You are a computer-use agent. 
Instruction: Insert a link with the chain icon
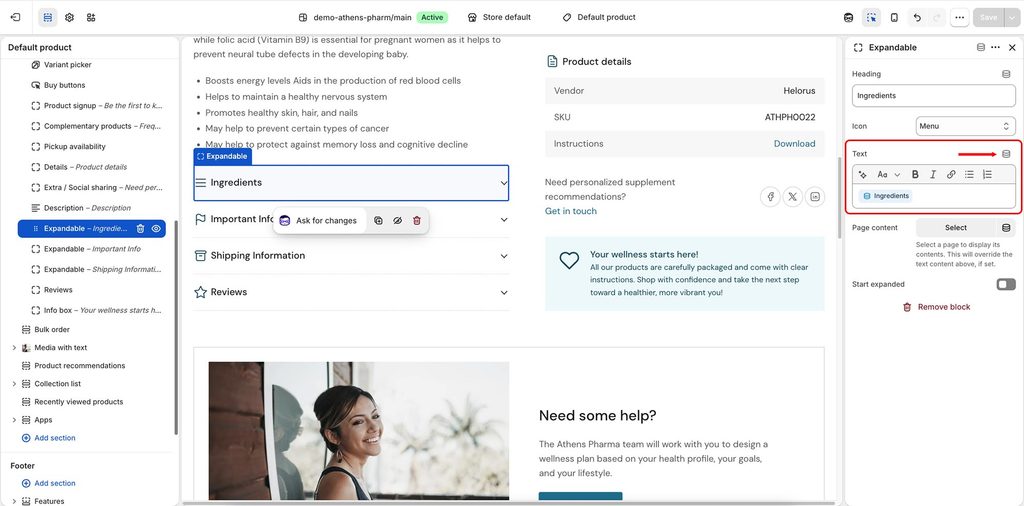(x=951, y=174)
